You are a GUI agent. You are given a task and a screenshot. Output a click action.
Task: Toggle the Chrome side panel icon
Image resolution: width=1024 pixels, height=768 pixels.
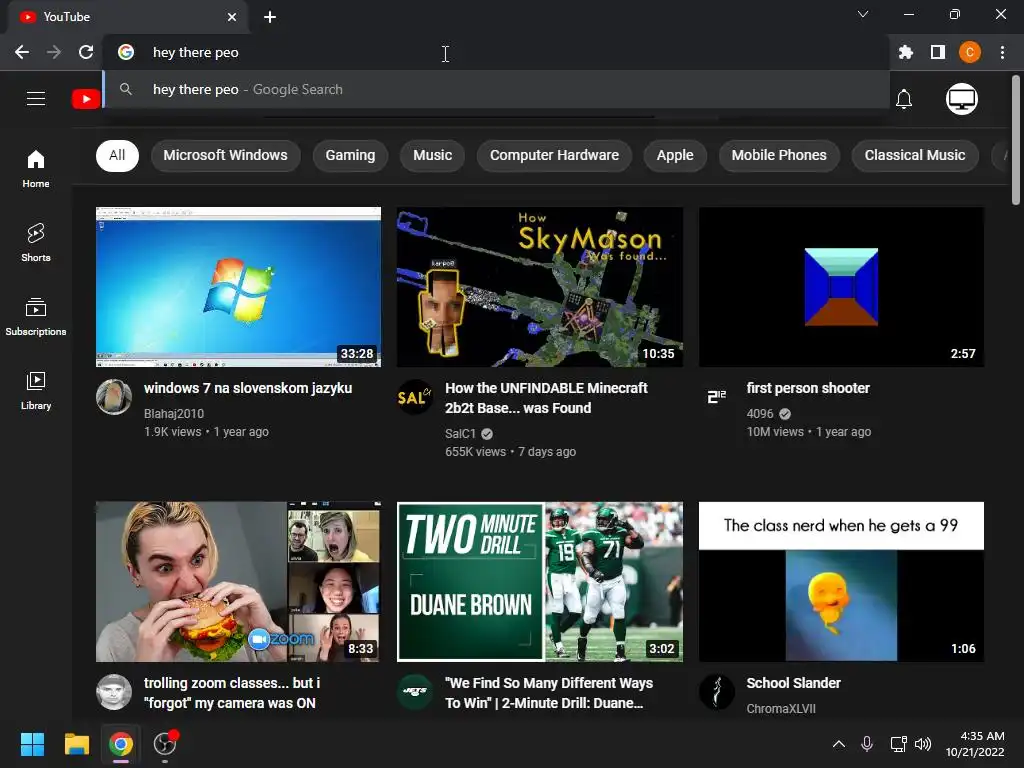938,52
